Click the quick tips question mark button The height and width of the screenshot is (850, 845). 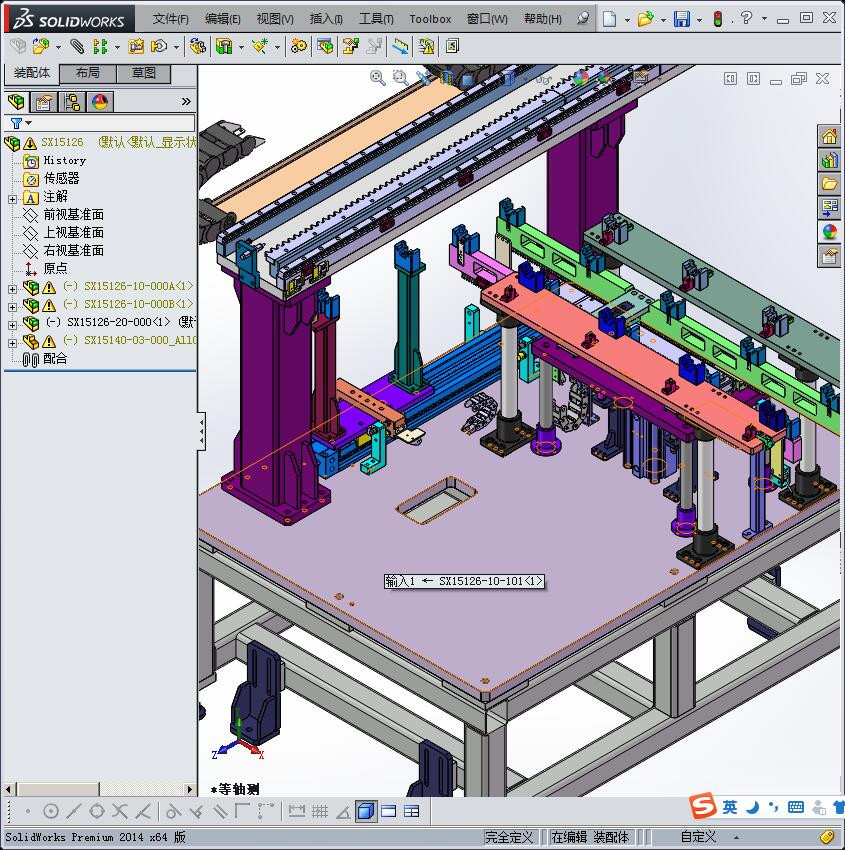745,17
